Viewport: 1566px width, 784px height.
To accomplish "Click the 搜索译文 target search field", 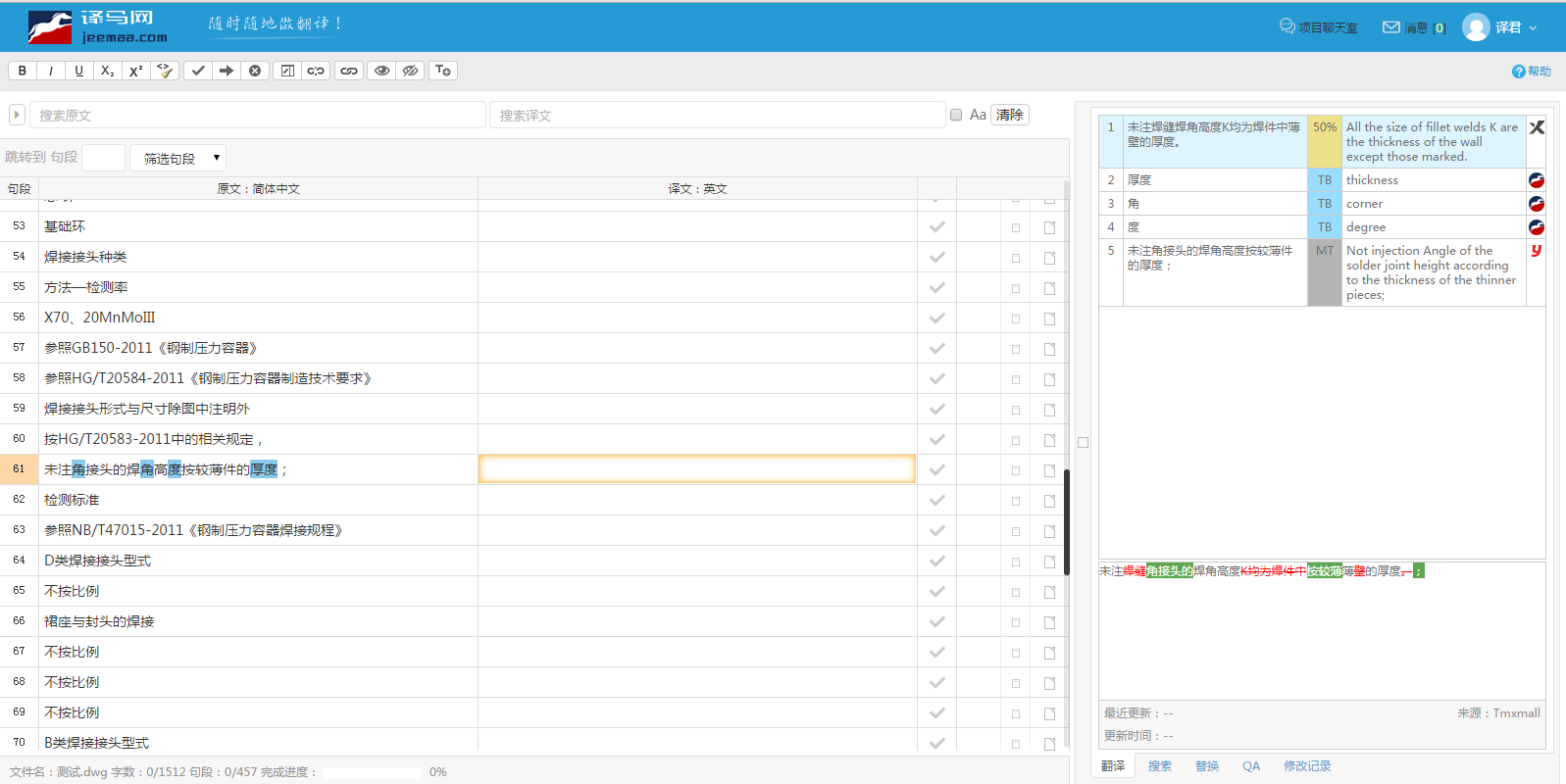I will [716, 116].
